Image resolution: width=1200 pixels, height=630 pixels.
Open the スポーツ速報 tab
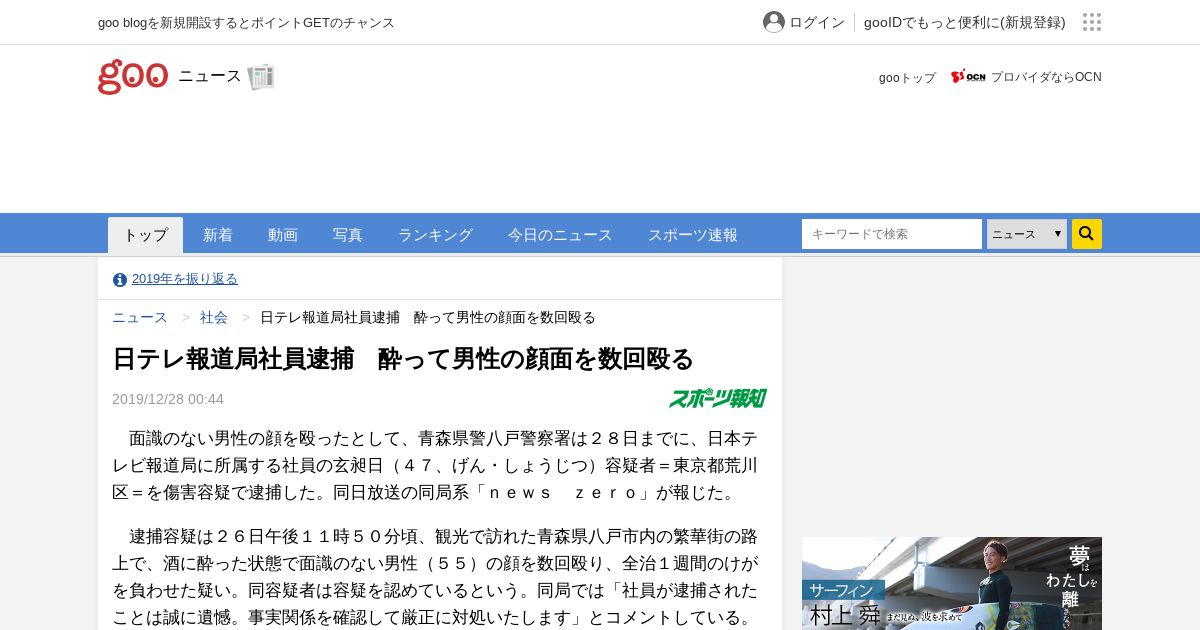point(693,235)
